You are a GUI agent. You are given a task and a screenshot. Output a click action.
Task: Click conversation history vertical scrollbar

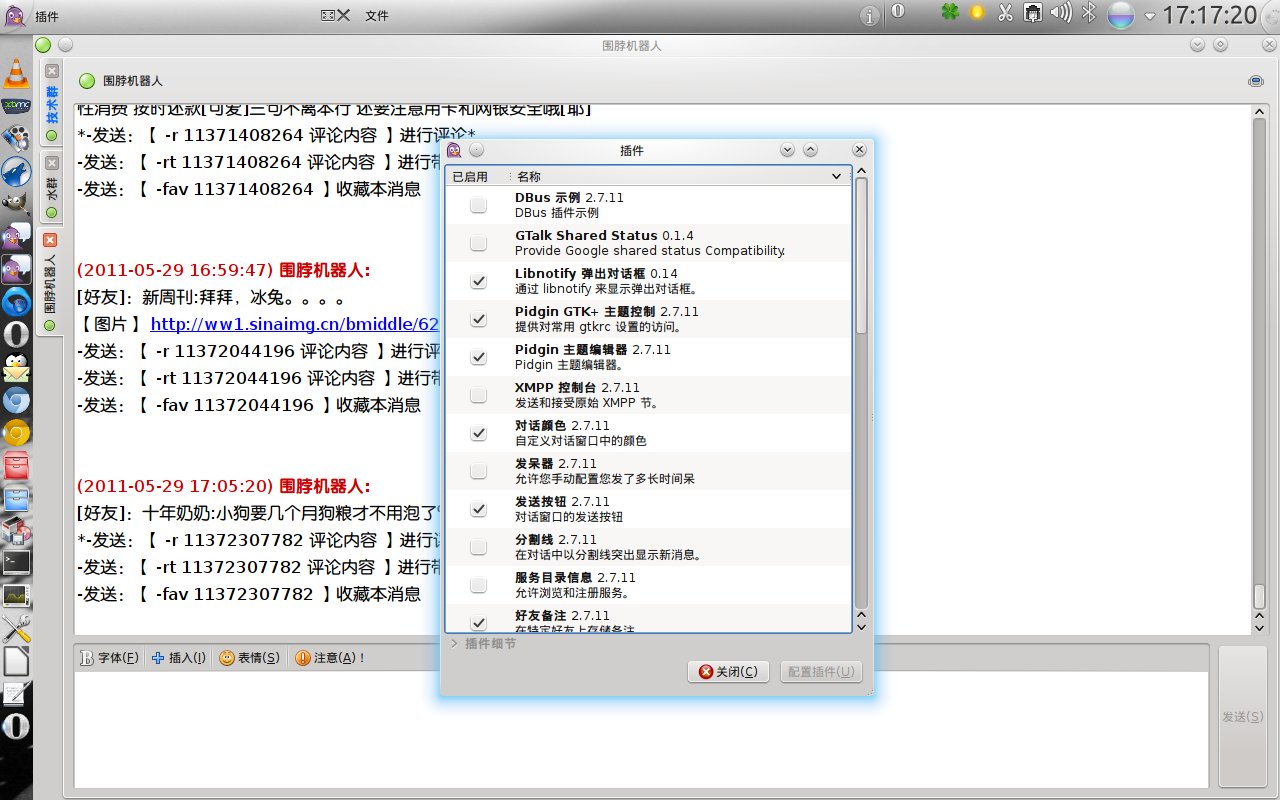[1260, 596]
